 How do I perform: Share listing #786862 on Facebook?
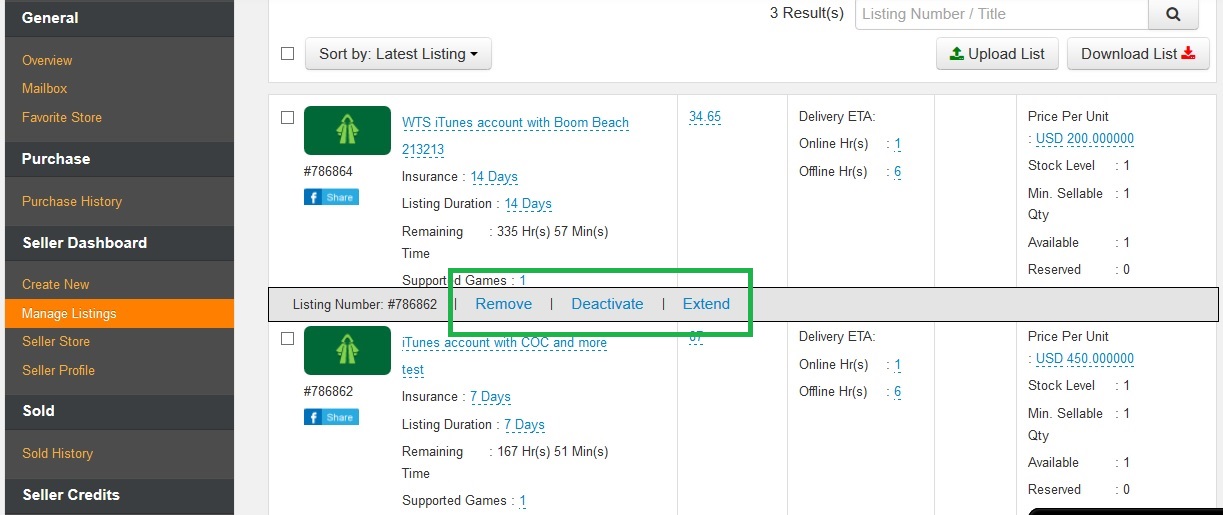[331, 417]
